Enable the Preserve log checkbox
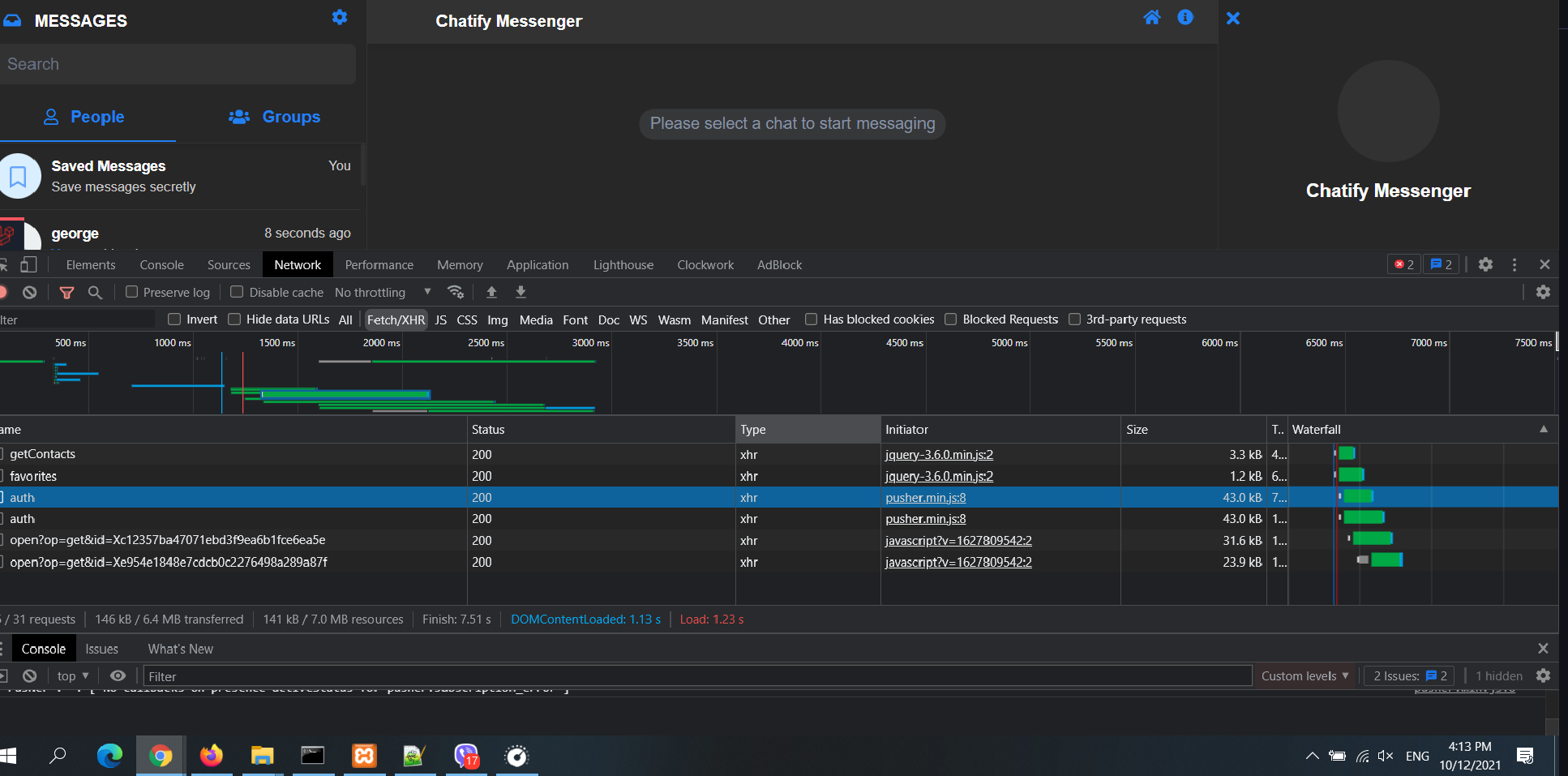The height and width of the screenshot is (776, 1568). [131, 292]
